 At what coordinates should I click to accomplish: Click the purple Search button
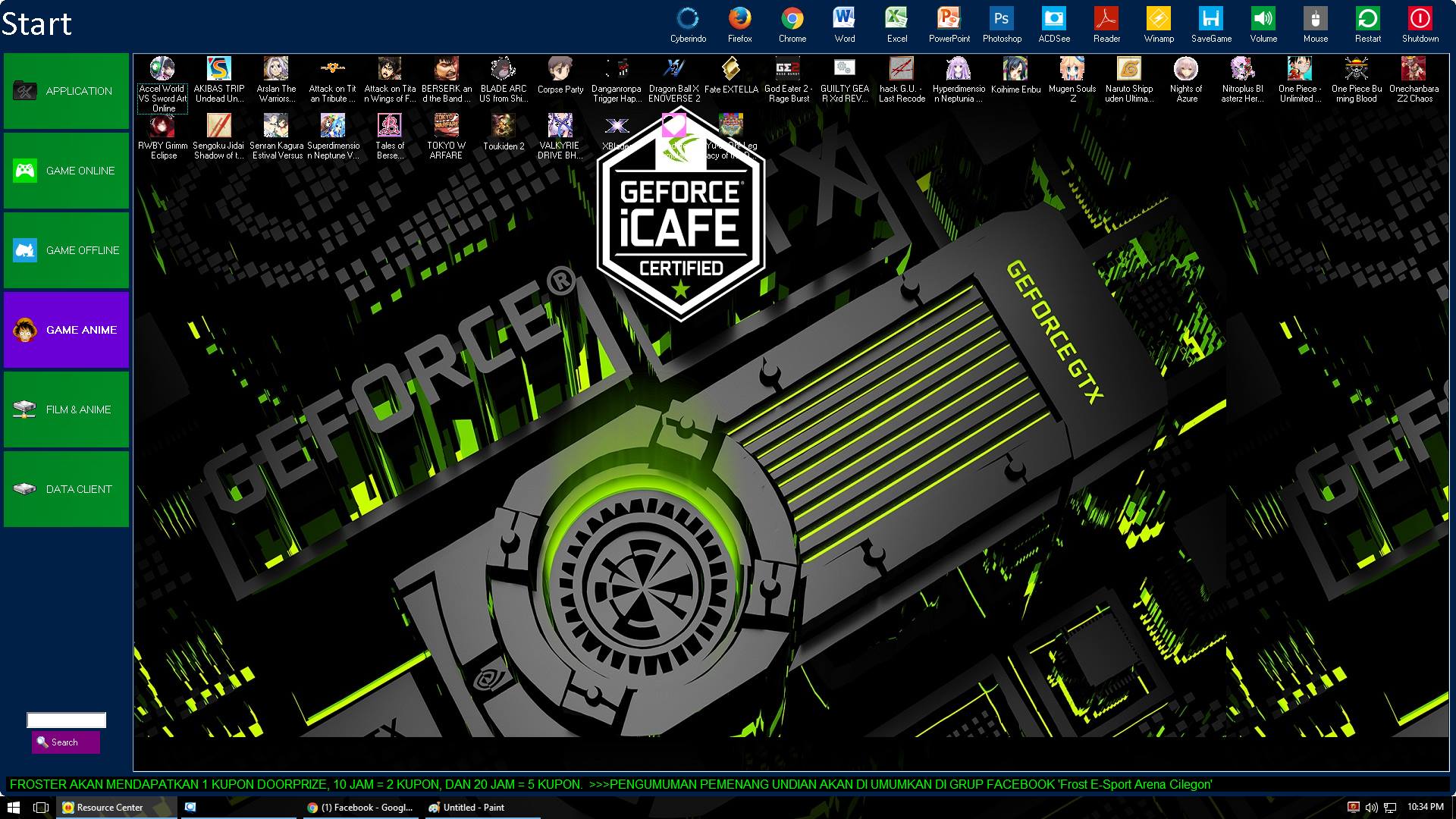pos(66,742)
